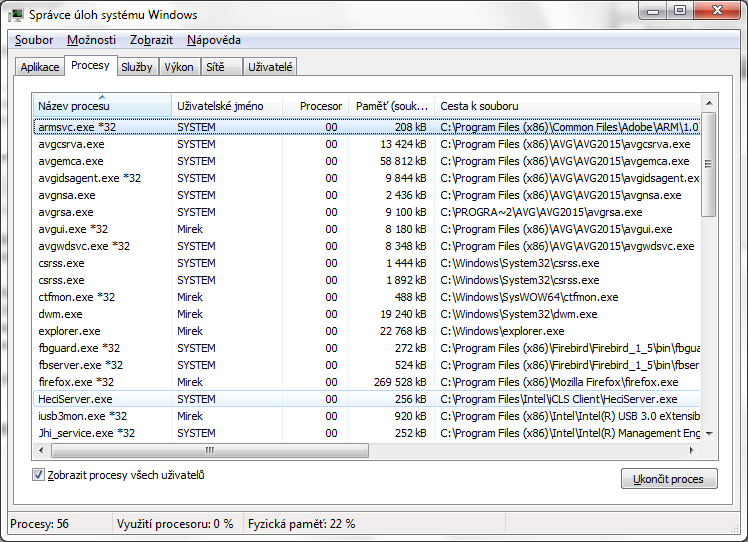The height and width of the screenshot is (542, 748).
Task: Select the dwm.exe process row
Action: coord(367,314)
